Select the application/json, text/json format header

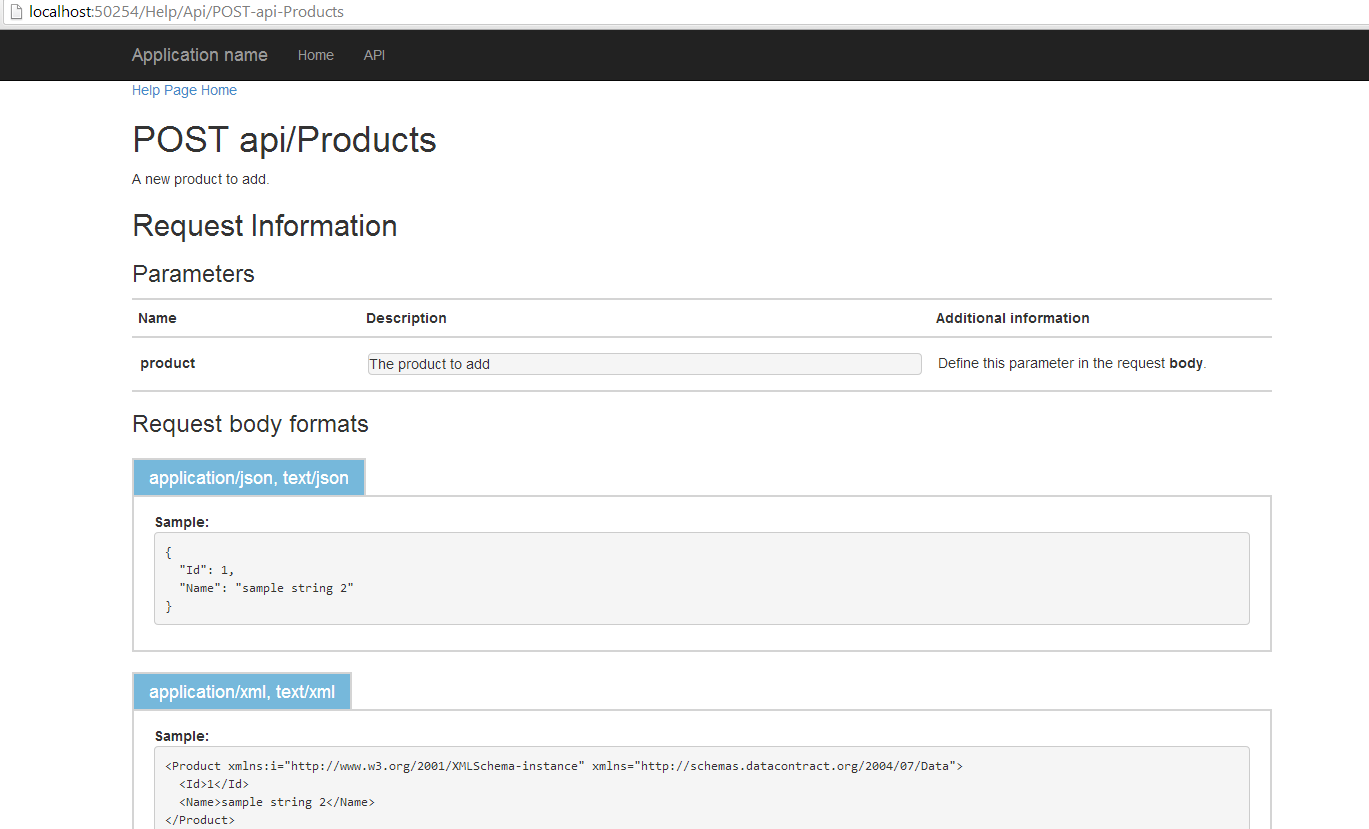tap(248, 477)
